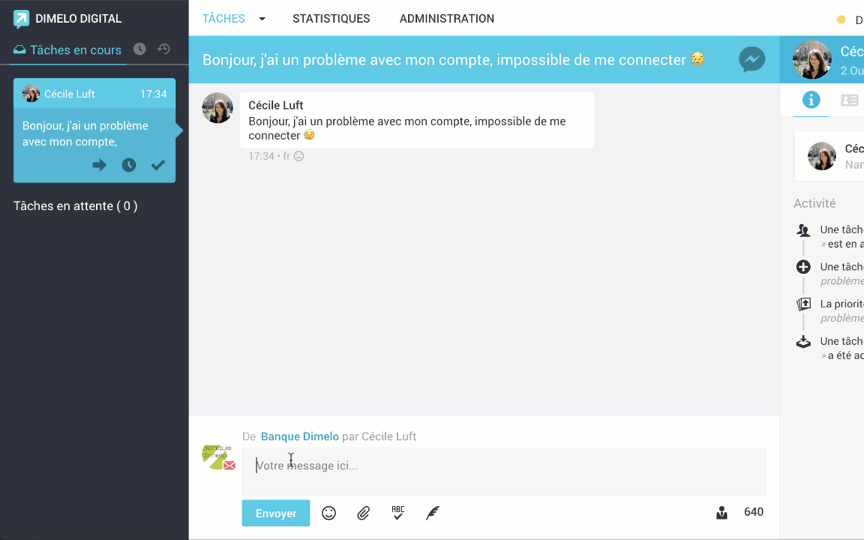Toggle the yellow availability status dot

[841, 20]
